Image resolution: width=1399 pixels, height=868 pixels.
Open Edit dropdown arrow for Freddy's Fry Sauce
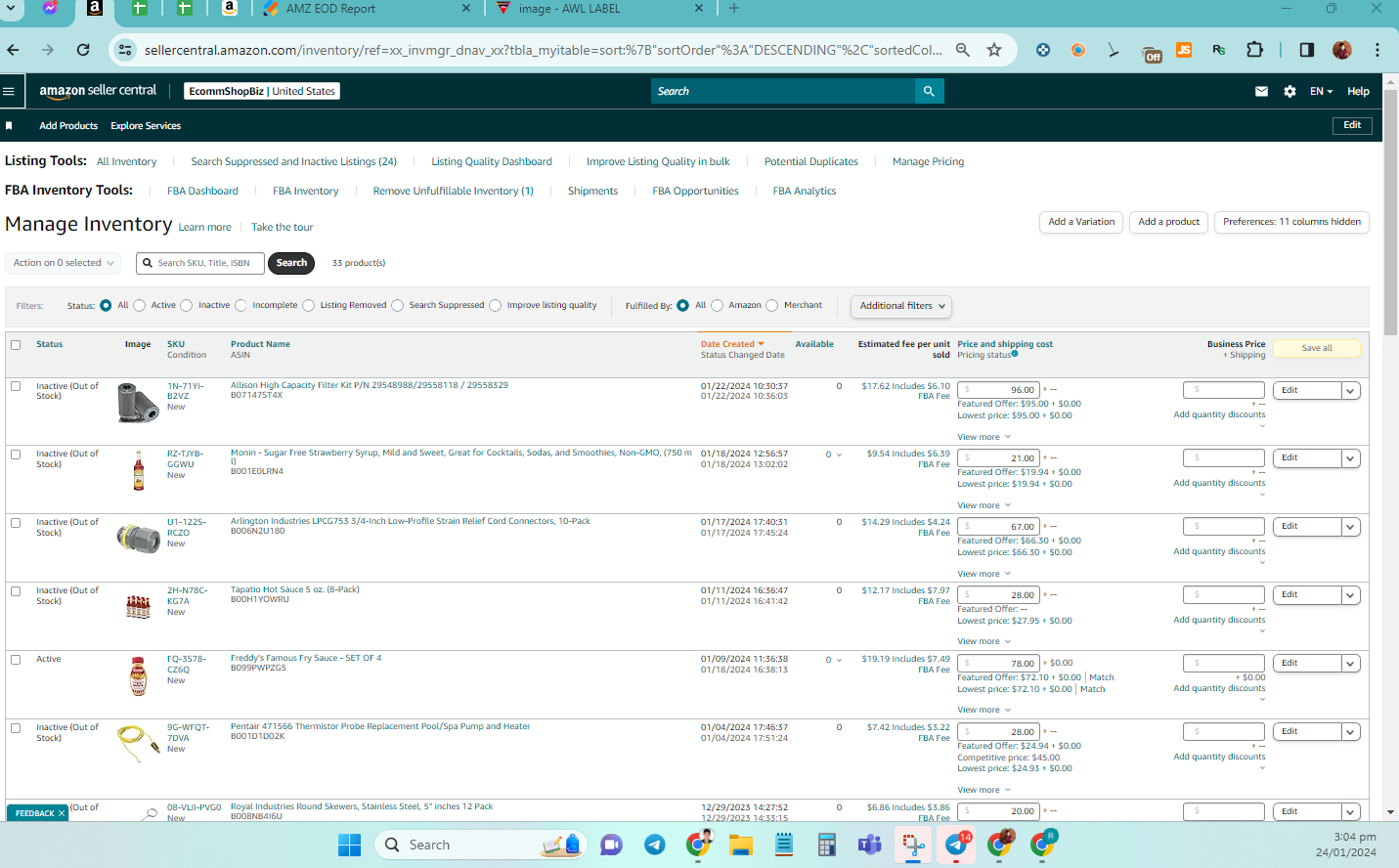click(1350, 664)
